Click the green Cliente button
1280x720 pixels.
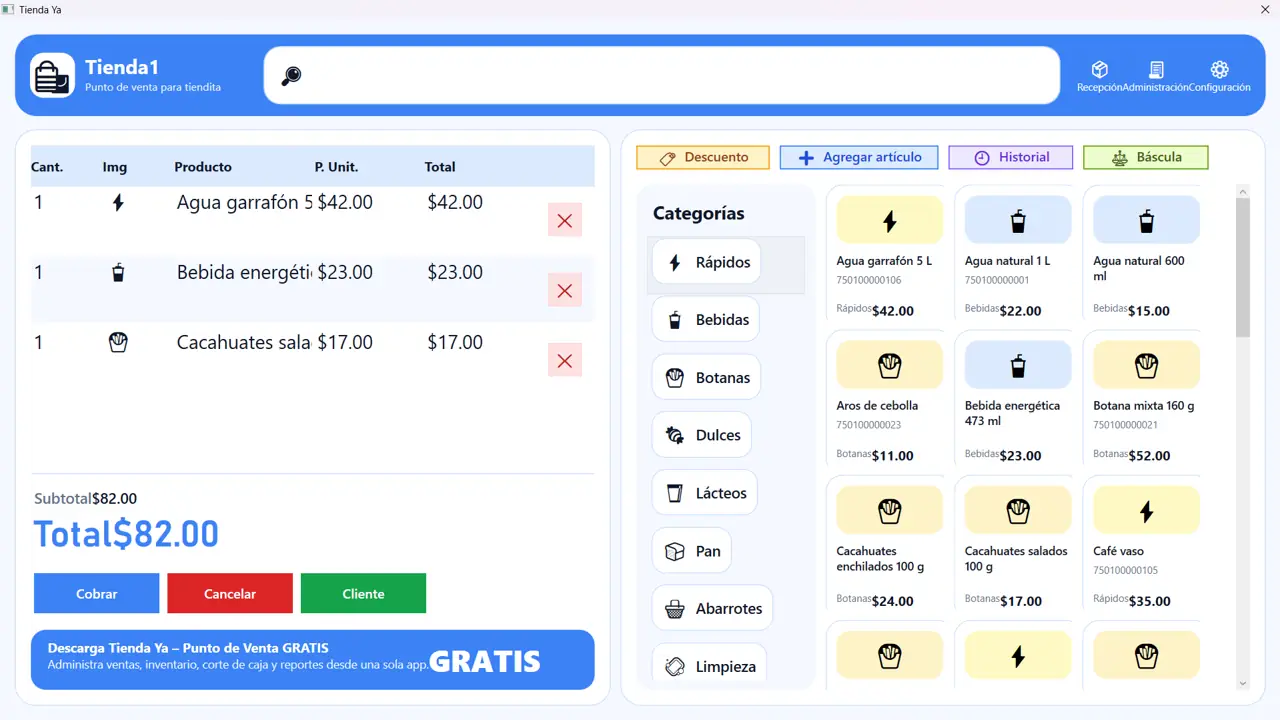363,593
